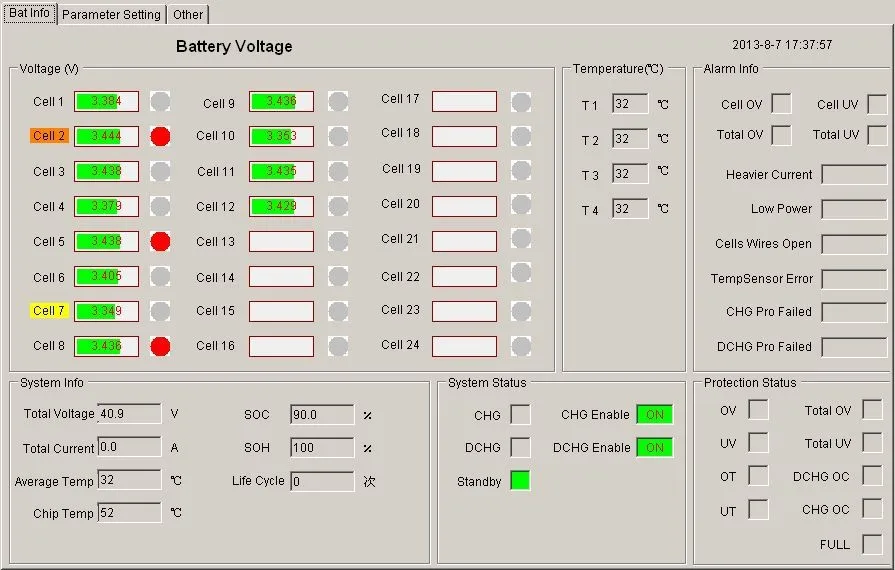Image resolution: width=895 pixels, height=570 pixels.
Task: Toggle the CHG Enable ON button
Action: pos(655,414)
